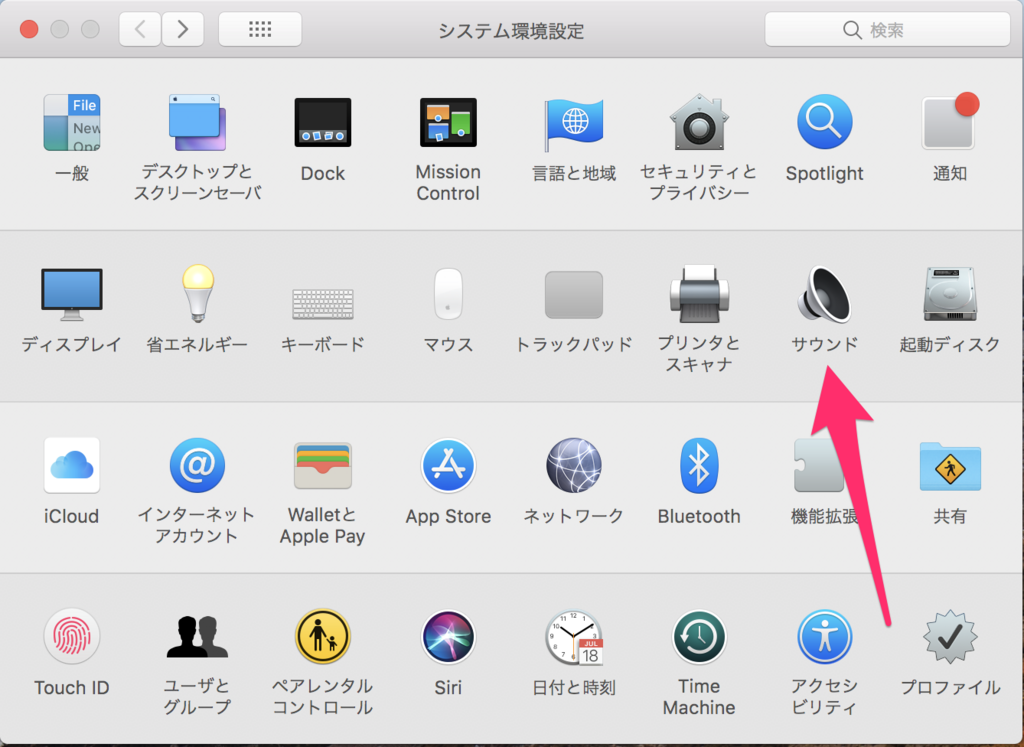
Task: Focus the 検索 search field
Action: (888, 29)
